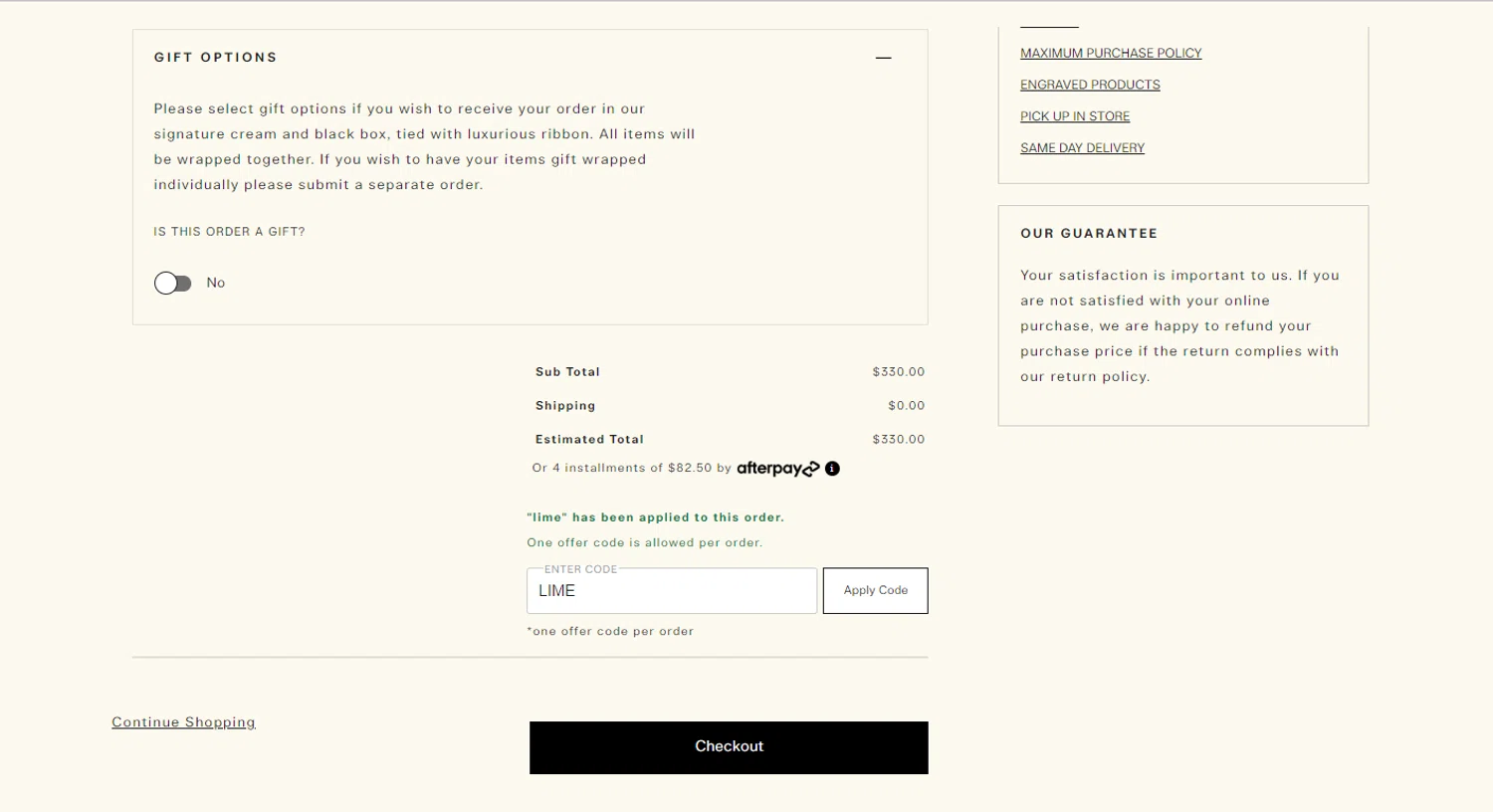The image size is (1493, 812).
Task: Open Afterpay info icon
Action: point(832,469)
